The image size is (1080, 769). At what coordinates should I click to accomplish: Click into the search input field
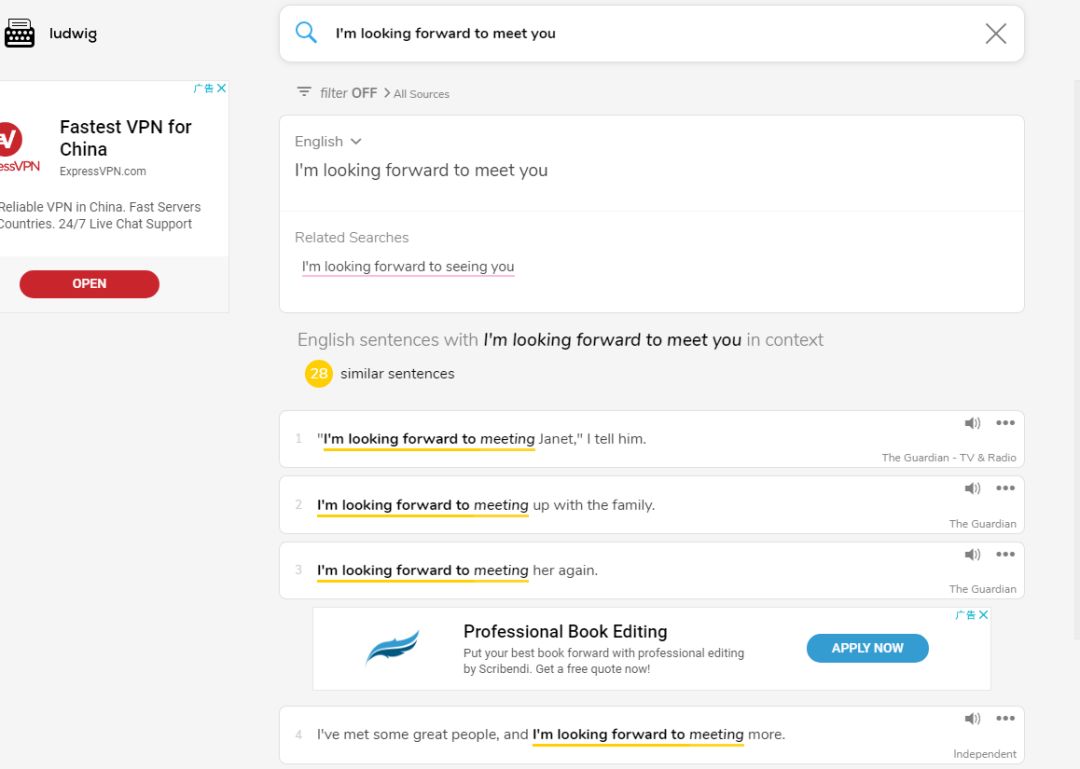650,33
